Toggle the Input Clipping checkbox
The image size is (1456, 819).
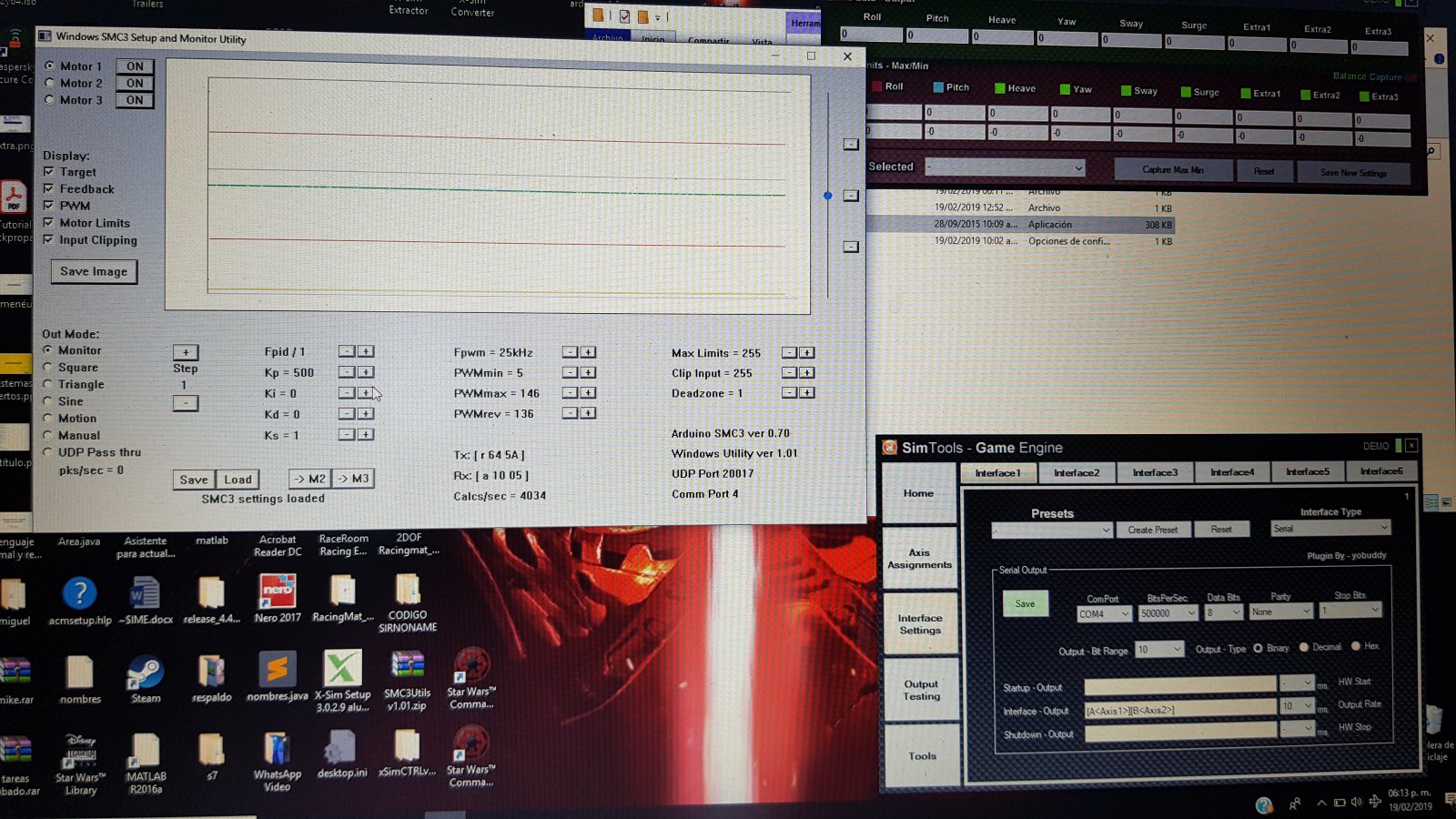tap(49, 239)
